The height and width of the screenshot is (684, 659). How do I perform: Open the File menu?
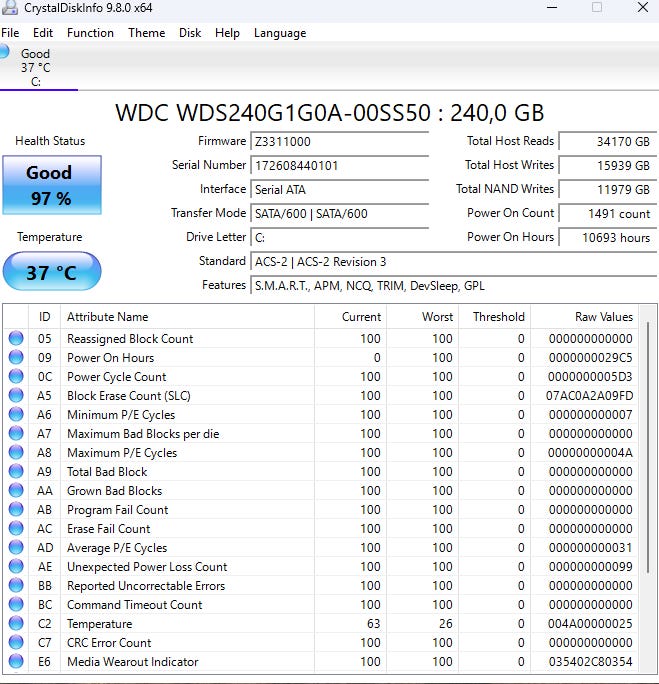pyautogui.click(x=10, y=33)
